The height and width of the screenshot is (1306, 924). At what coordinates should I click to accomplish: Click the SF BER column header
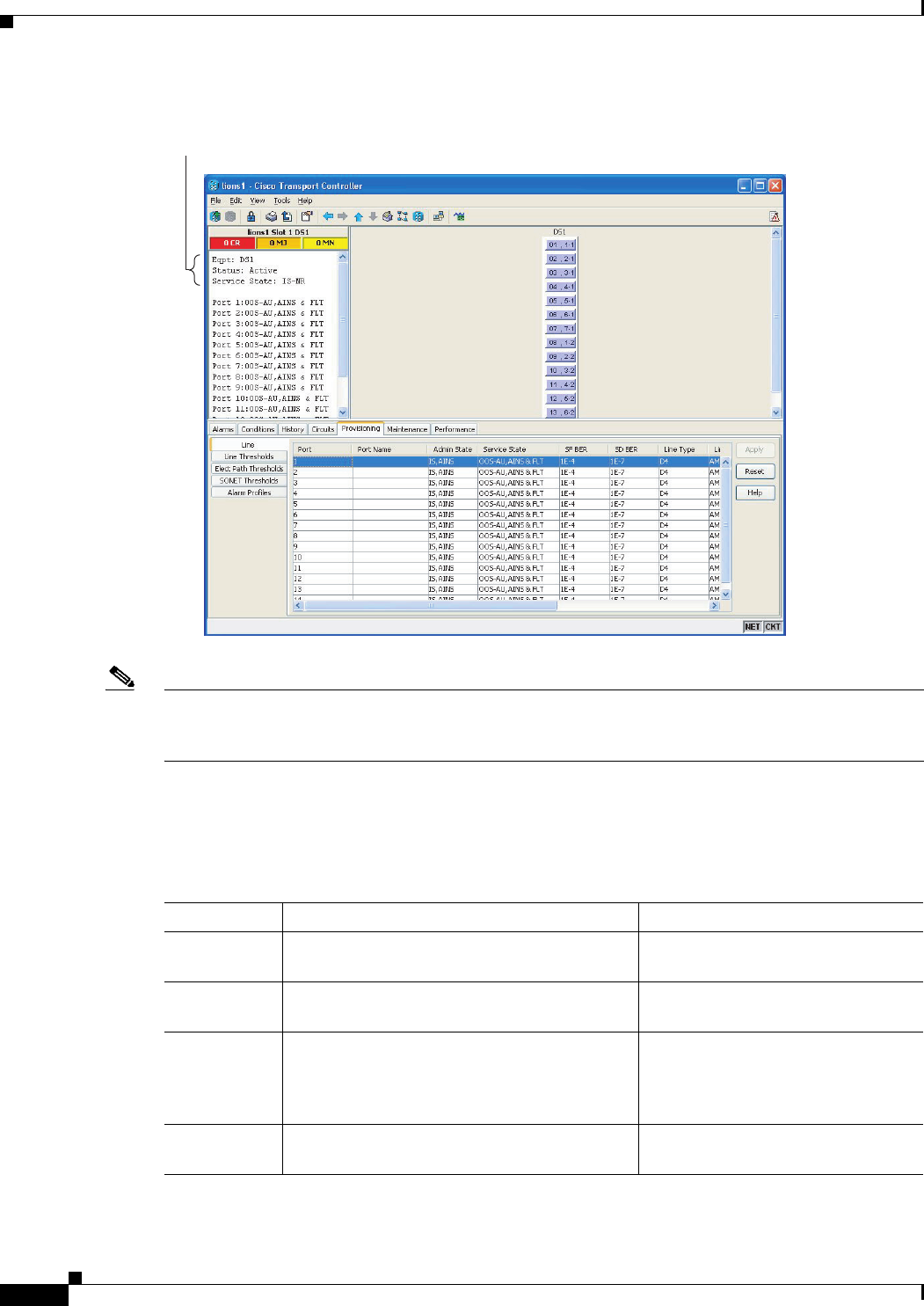click(x=584, y=449)
